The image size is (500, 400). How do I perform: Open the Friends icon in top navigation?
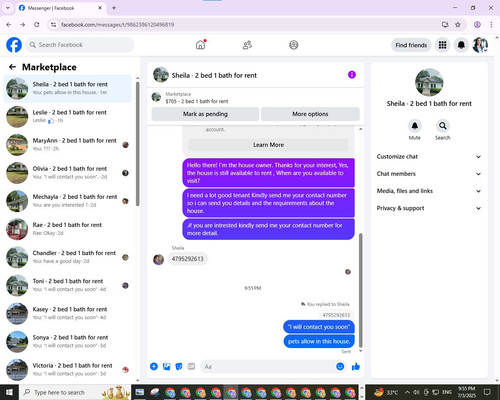coord(247,45)
